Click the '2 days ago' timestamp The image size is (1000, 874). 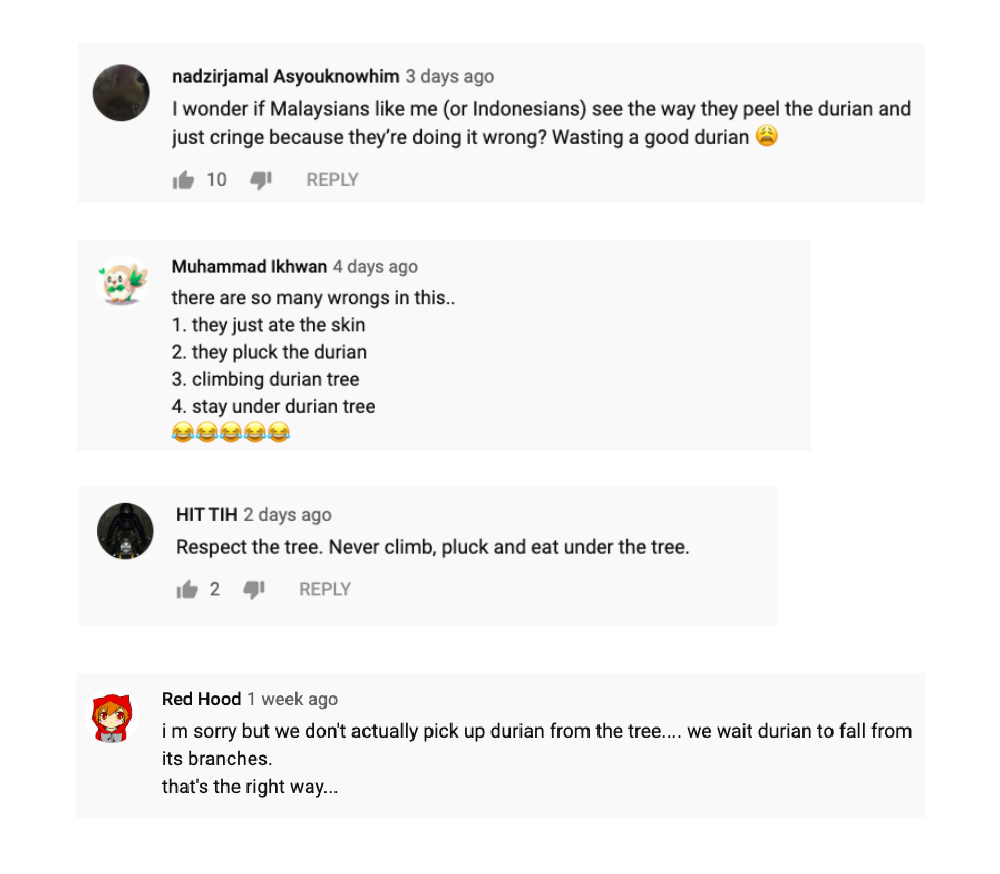pyautogui.click(x=287, y=515)
